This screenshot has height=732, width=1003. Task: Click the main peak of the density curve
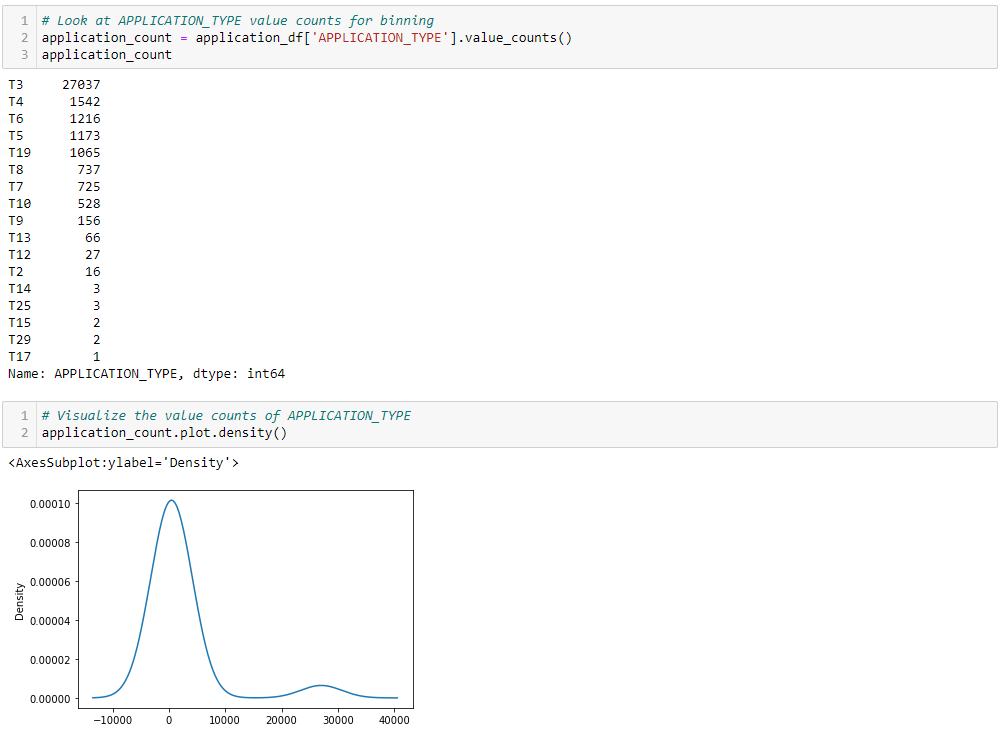(x=171, y=500)
